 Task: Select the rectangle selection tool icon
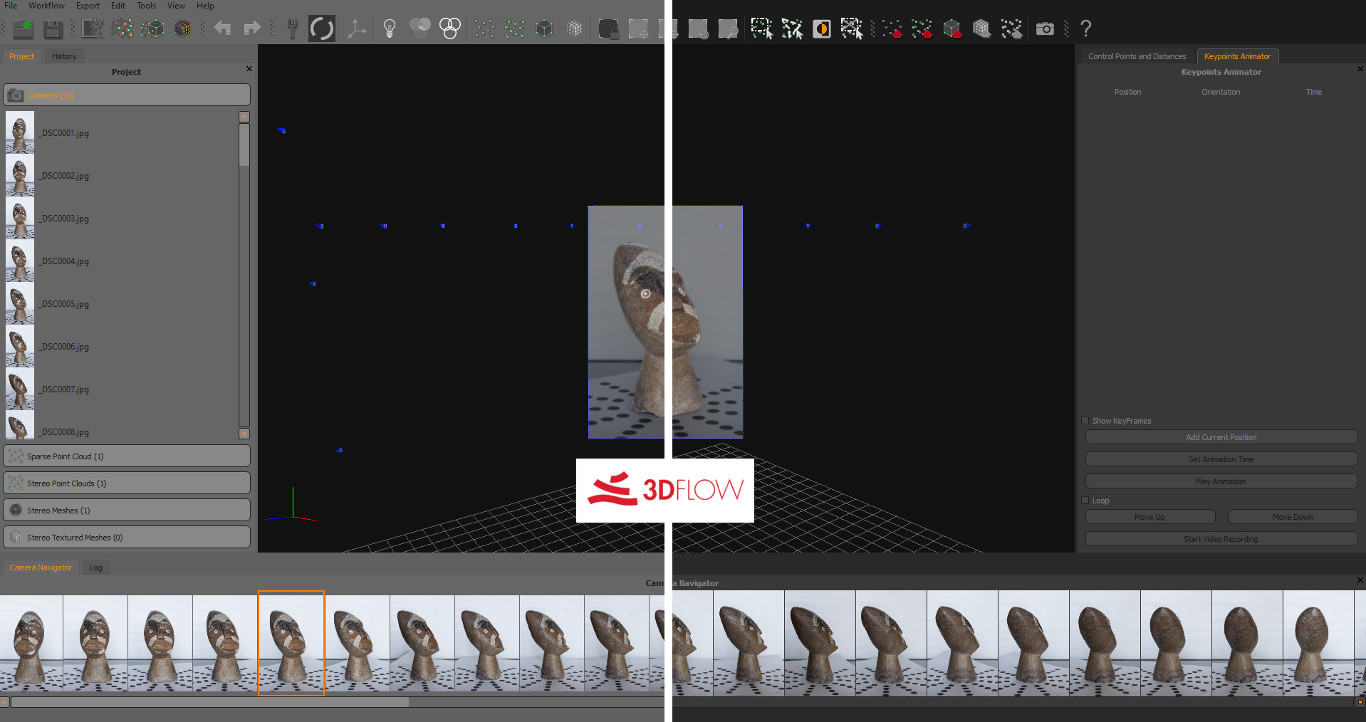761,29
